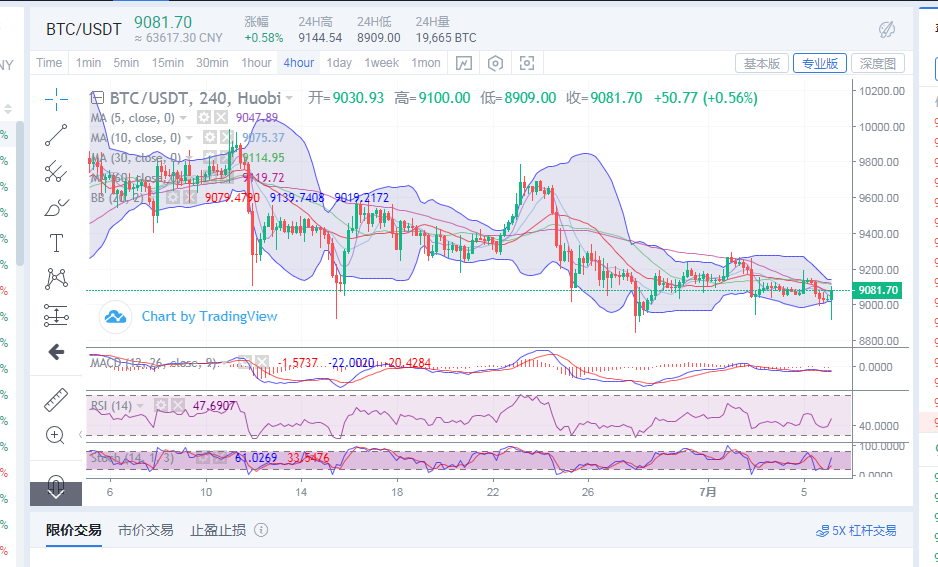Viewport: 938px width, 567px height.
Task: Remove the BB indicator
Action: 189,197
